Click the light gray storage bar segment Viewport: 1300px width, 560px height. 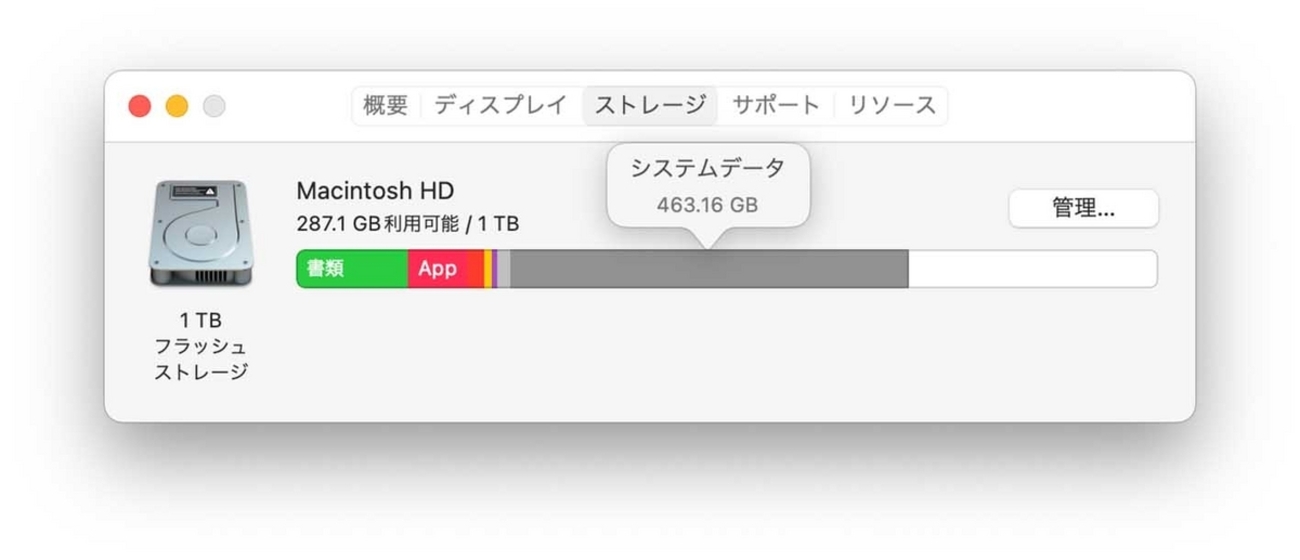pyautogui.click(x=504, y=269)
